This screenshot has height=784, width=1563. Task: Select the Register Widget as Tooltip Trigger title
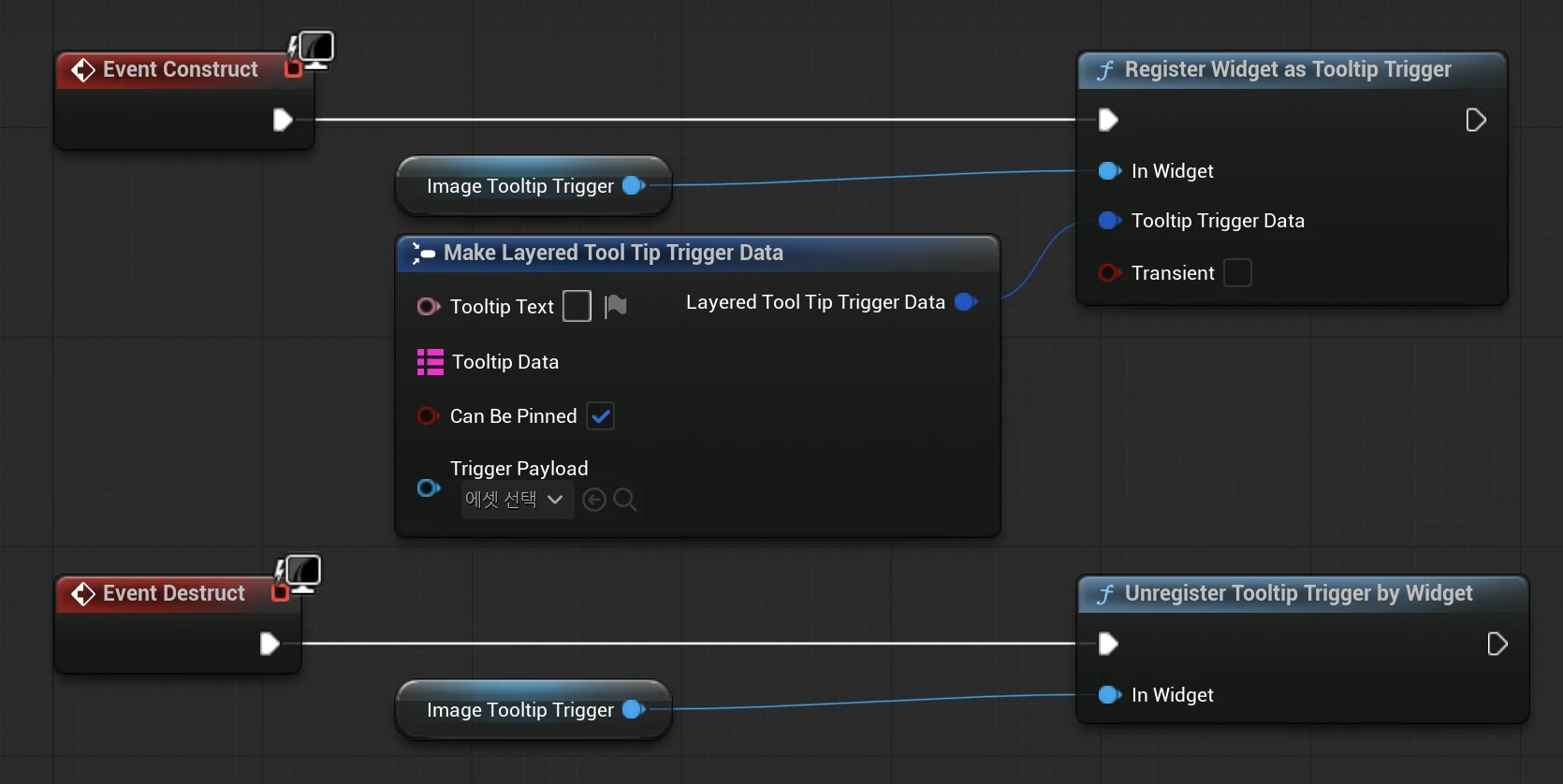click(x=1288, y=69)
